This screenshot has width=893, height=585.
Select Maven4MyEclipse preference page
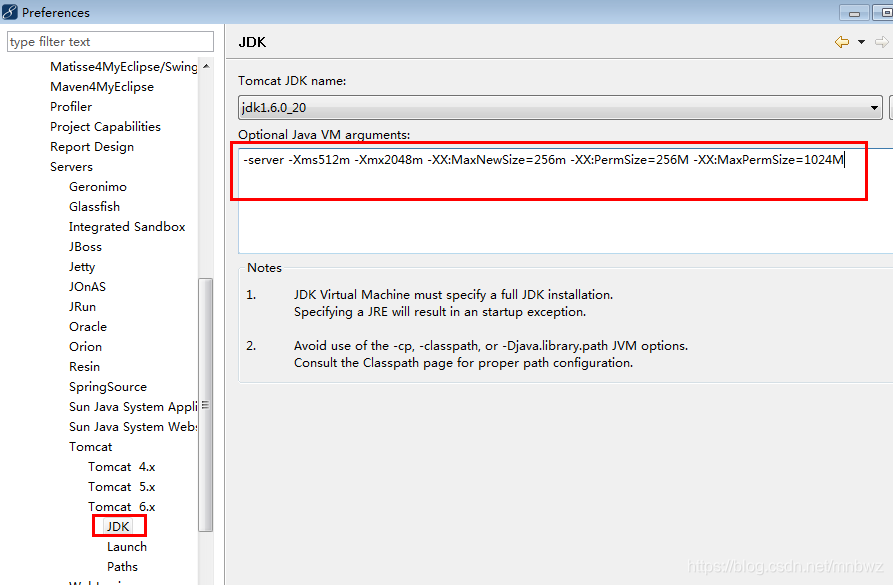pyautogui.click(x=102, y=87)
